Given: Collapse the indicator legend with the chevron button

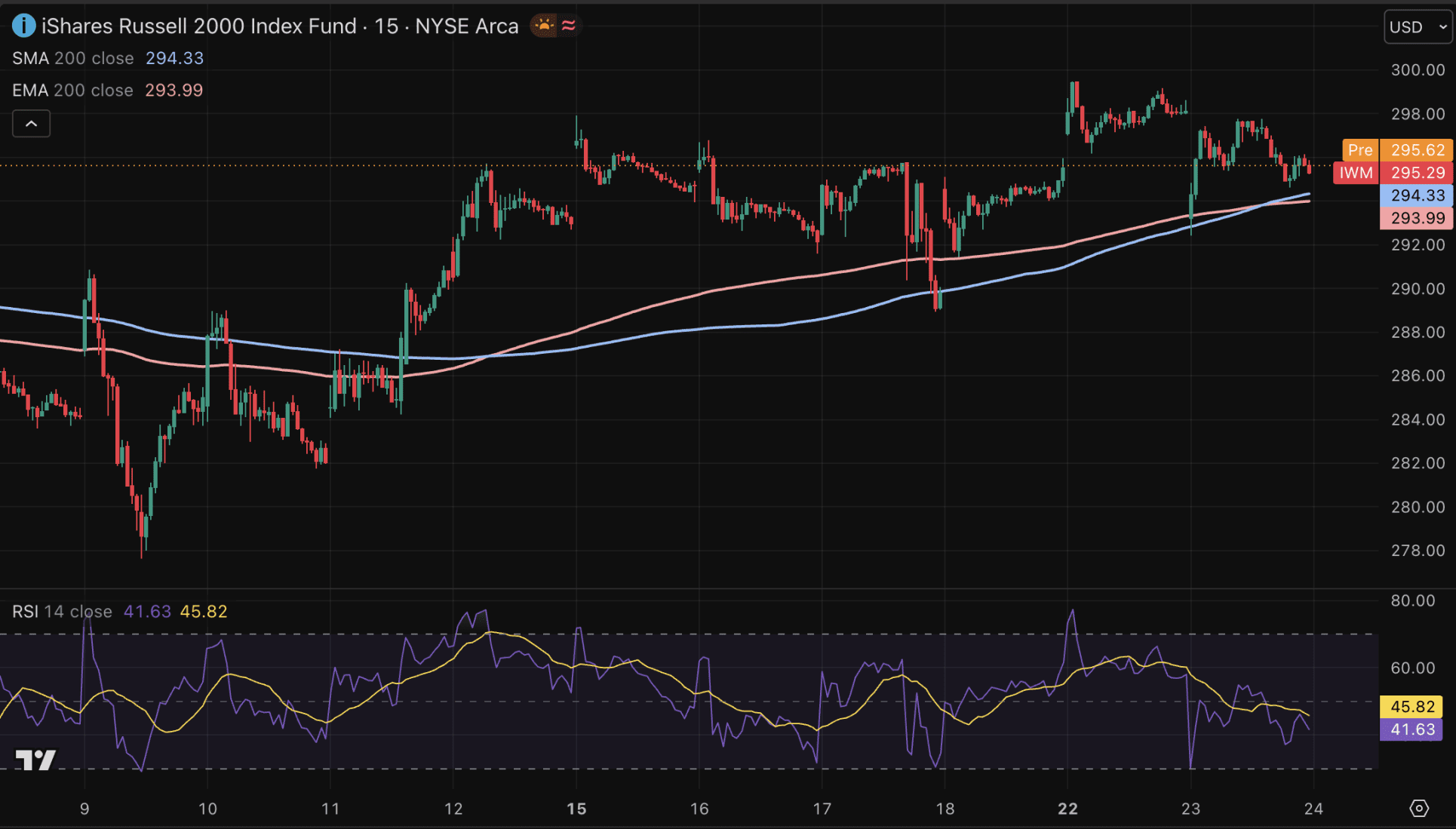Looking at the screenshot, I should (x=32, y=124).
